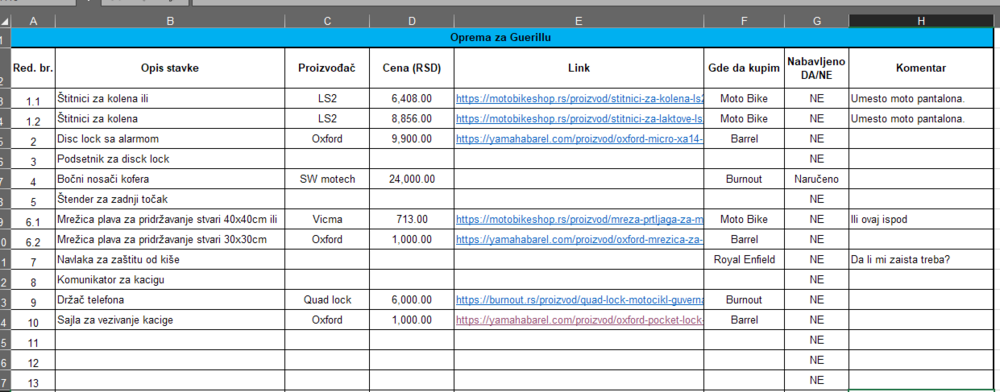The height and width of the screenshot is (392, 1000).
Task: Click the select-all corner triangle
Action: point(5,22)
